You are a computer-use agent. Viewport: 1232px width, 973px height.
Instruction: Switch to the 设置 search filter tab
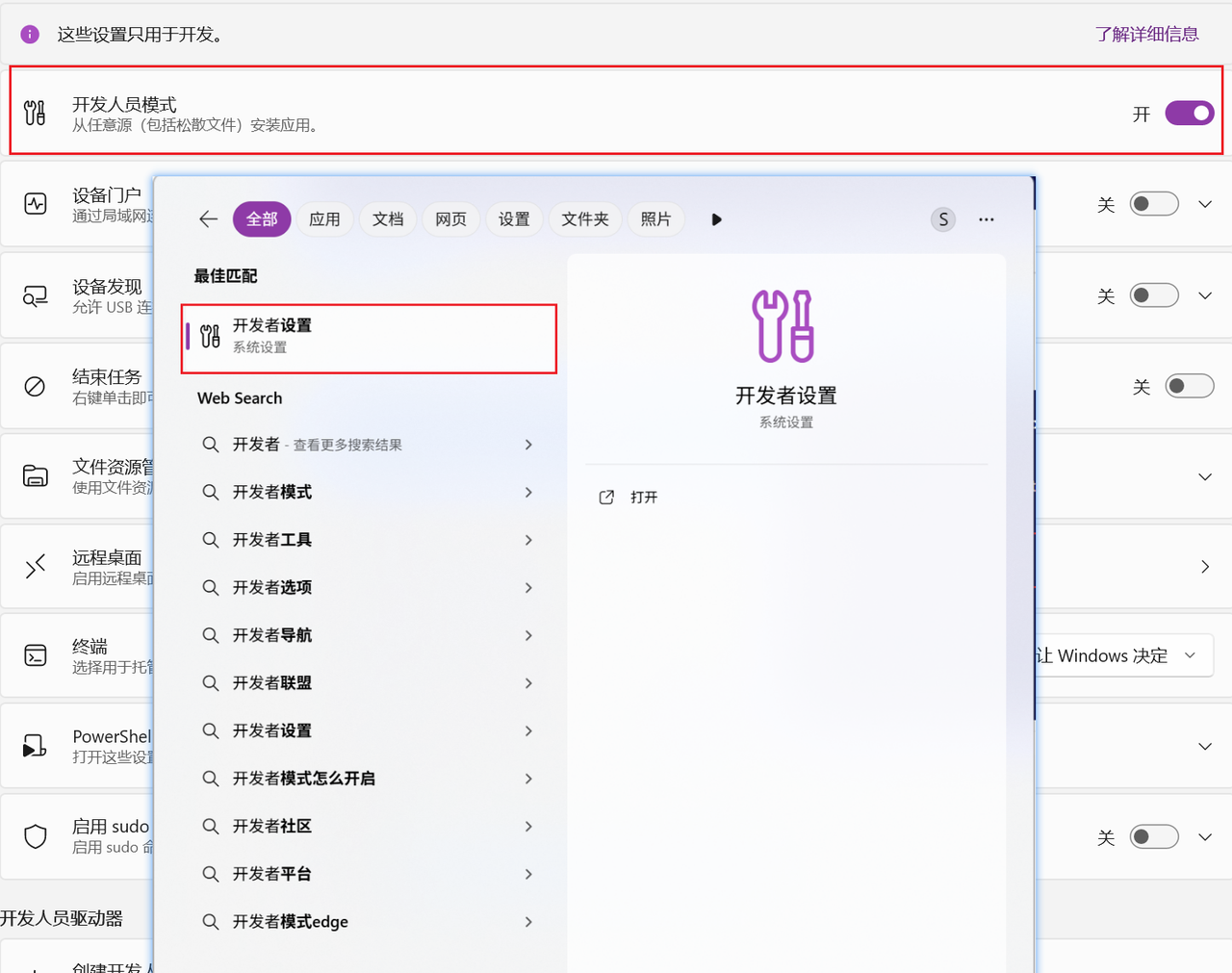(x=514, y=219)
